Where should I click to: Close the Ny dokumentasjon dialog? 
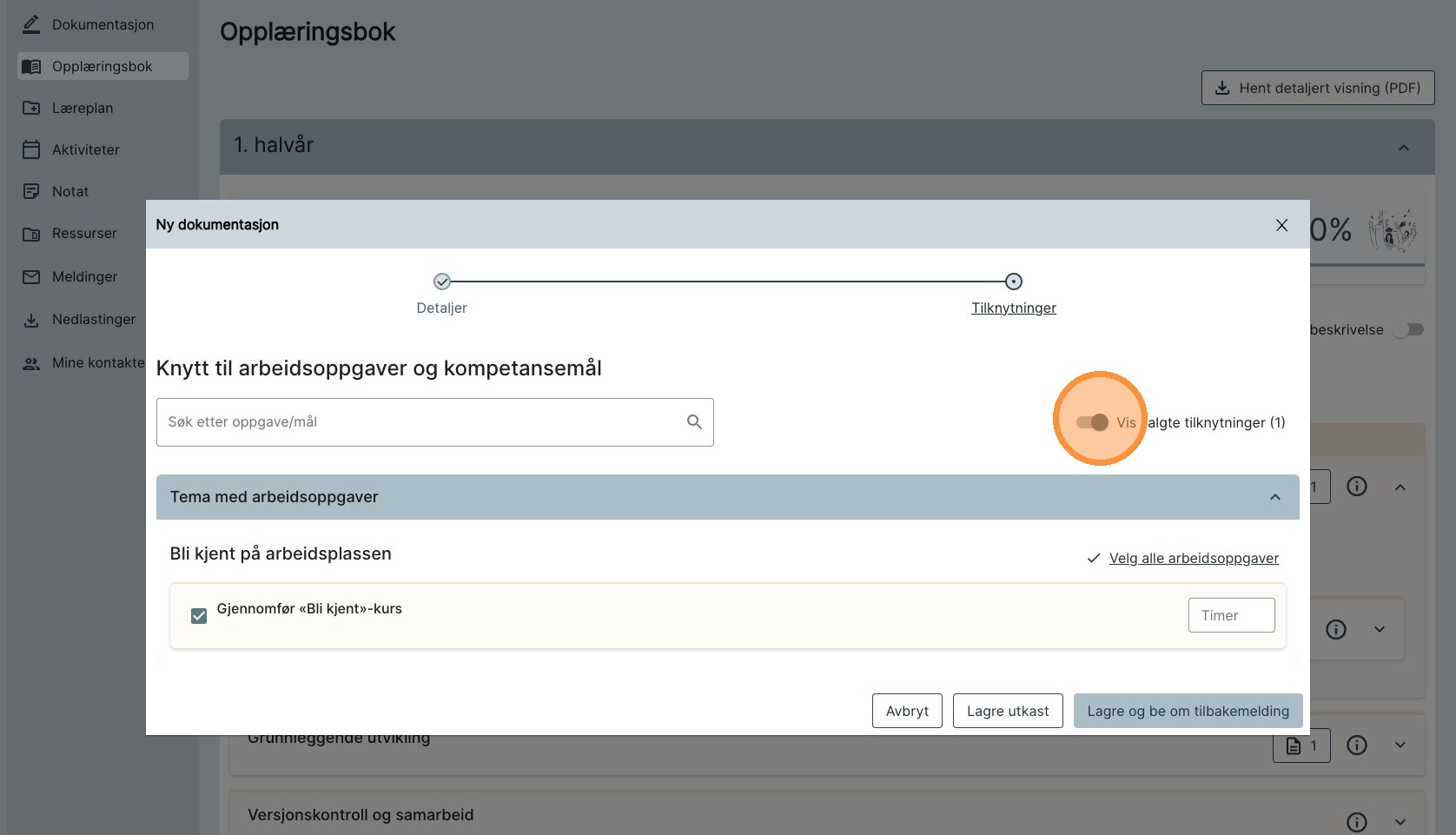point(1281,225)
